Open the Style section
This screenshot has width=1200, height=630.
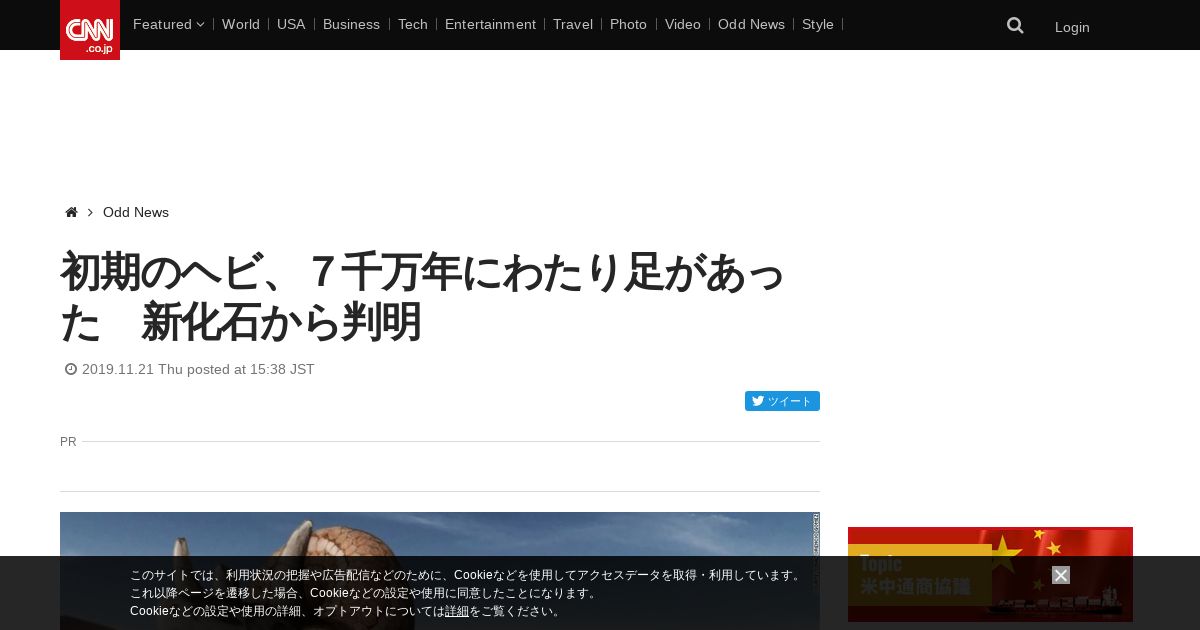pos(818,24)
